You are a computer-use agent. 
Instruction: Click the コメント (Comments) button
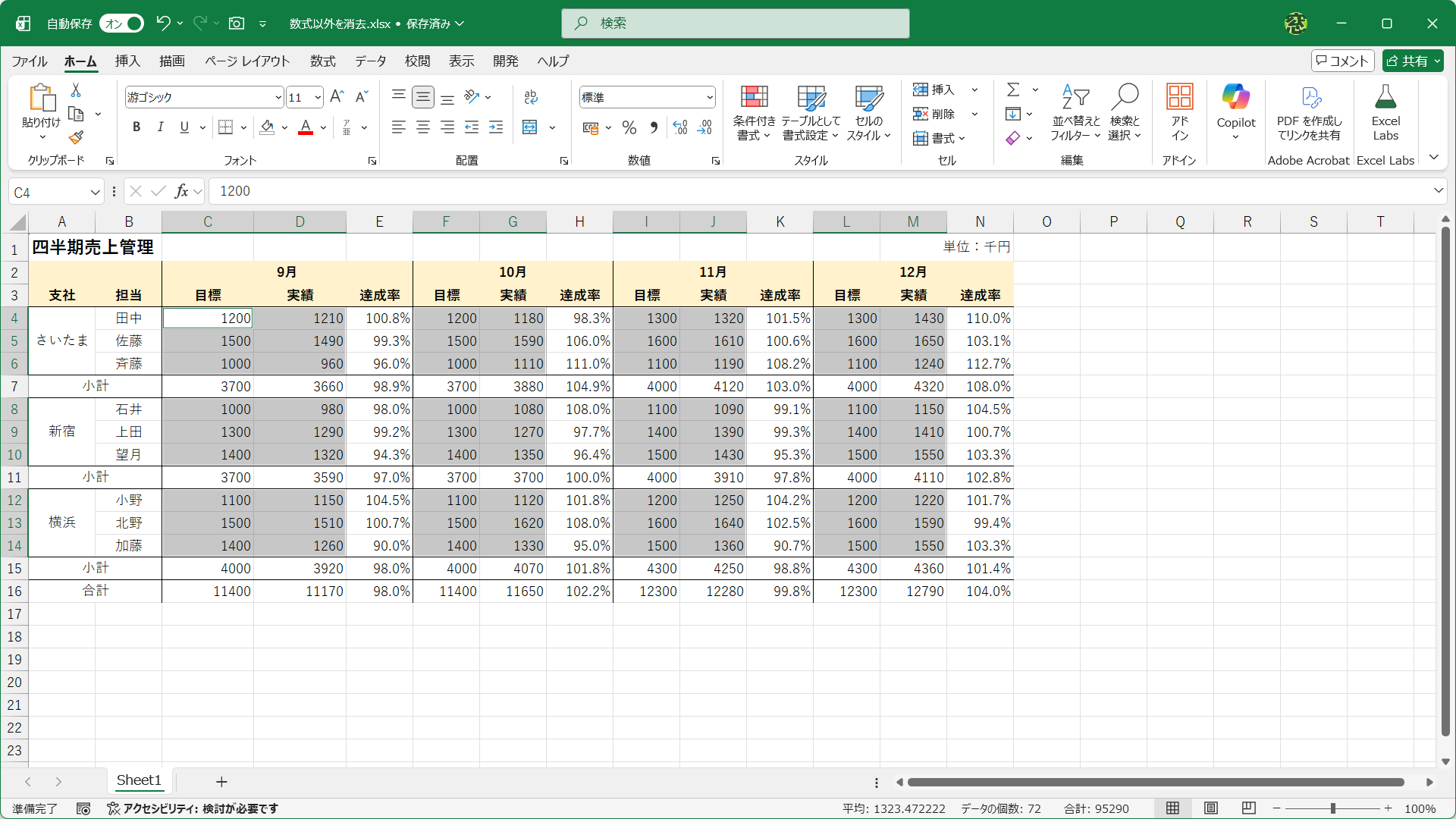pos(1341,61)
